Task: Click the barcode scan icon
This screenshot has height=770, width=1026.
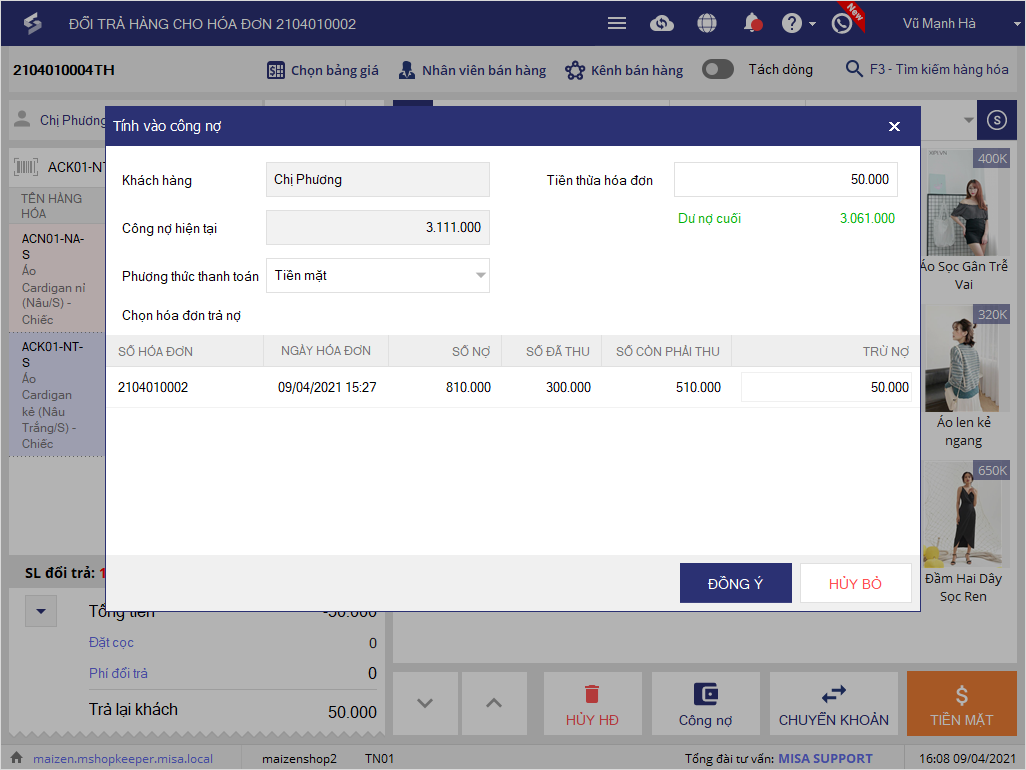Action: [x=26, y=167]
